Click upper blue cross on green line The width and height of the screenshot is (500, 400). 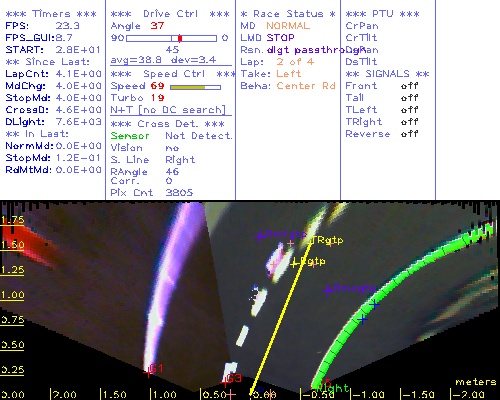tap(375, 304)
